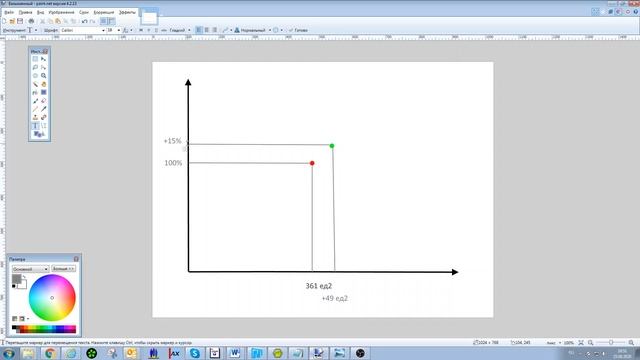Viewport: 640px width, 360px height.
Task: Select the Gradient tool
Action: tap(44, 93)
